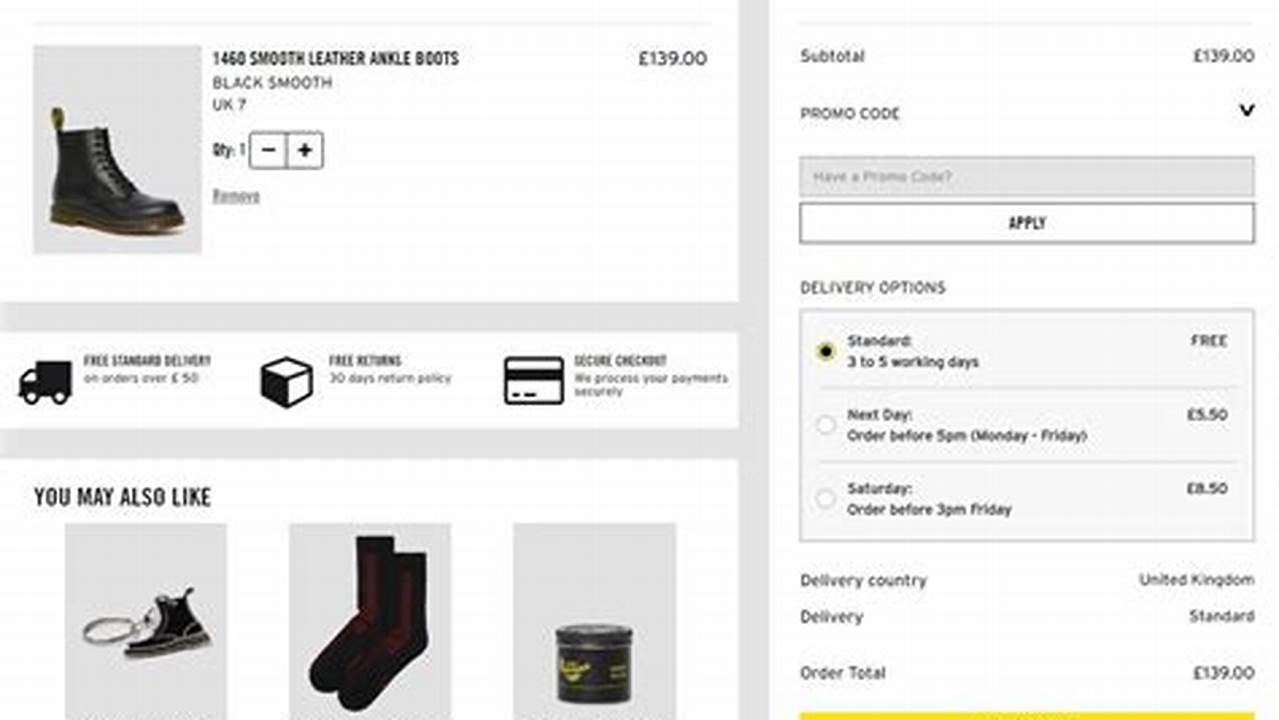View the boot keyring recommendation
1279x720 pixels.
click(x=146, y=620)
